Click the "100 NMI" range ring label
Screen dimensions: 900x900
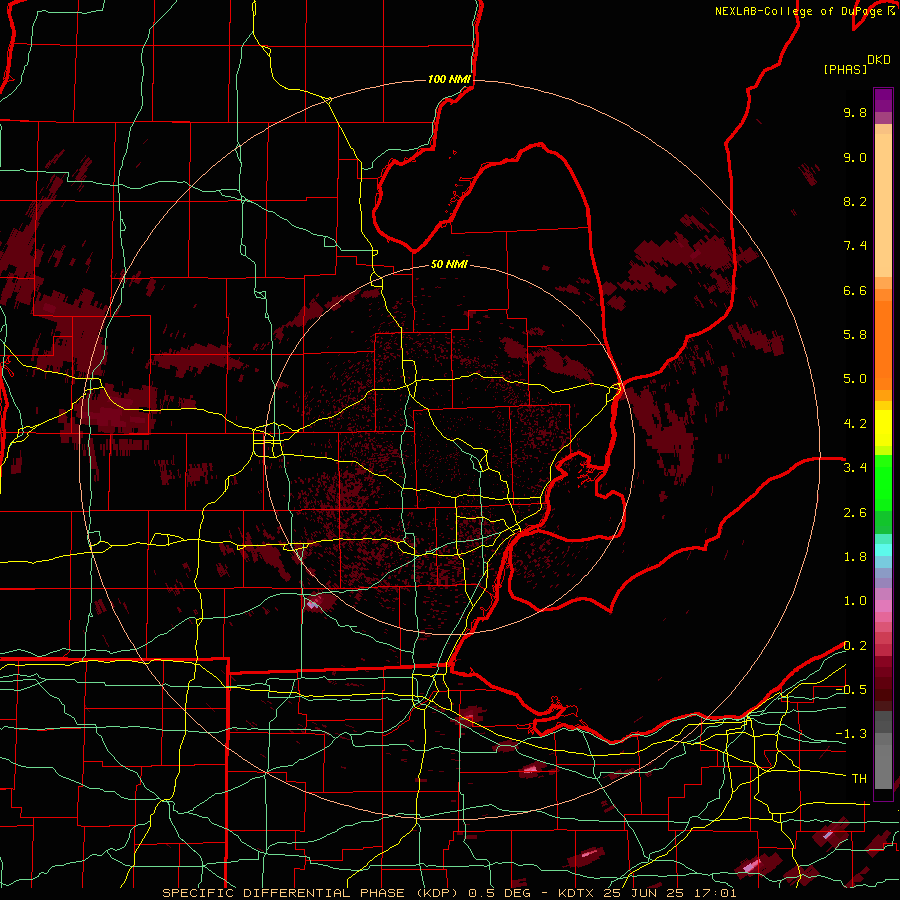coord(449,79)
